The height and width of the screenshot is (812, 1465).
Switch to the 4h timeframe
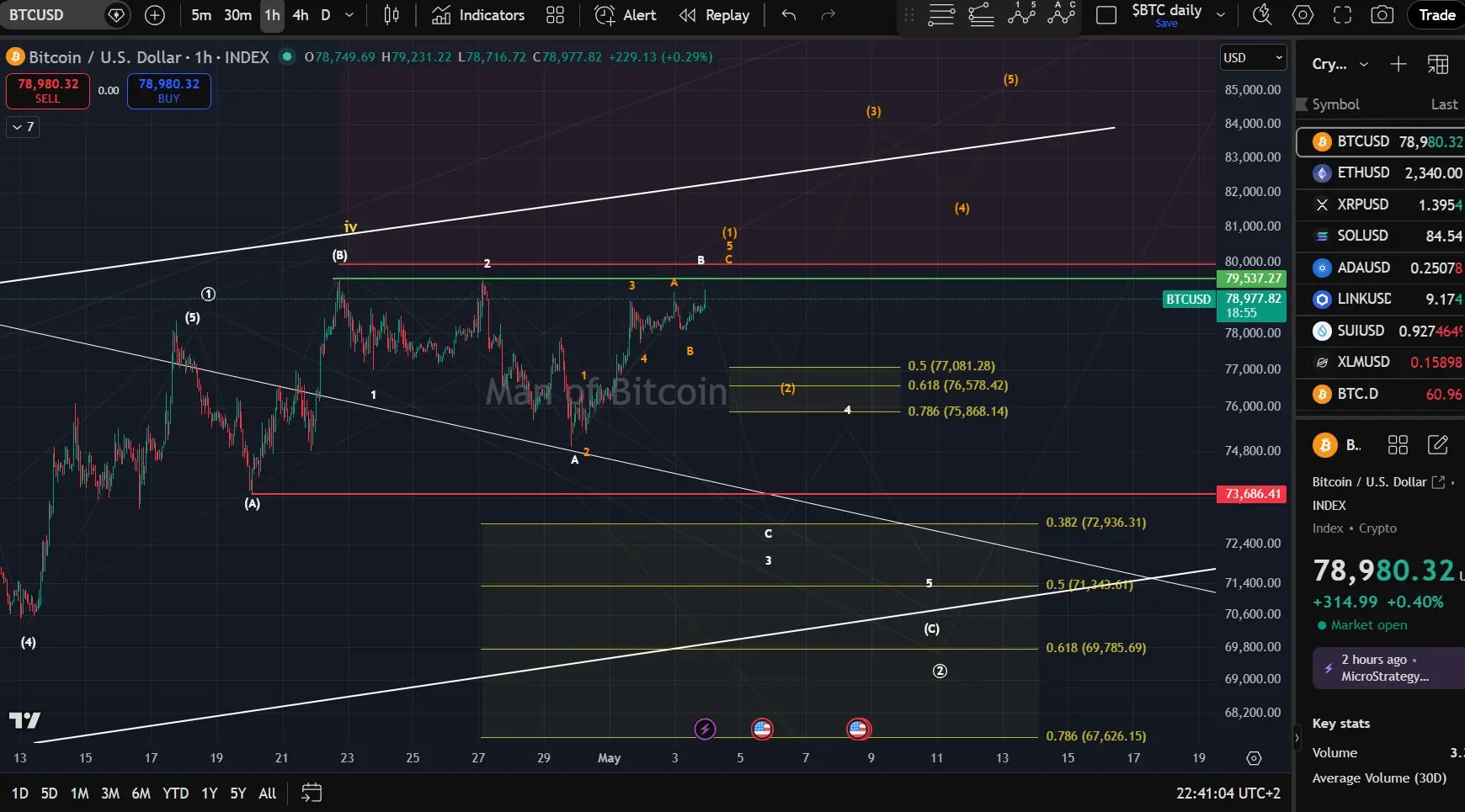301,15
